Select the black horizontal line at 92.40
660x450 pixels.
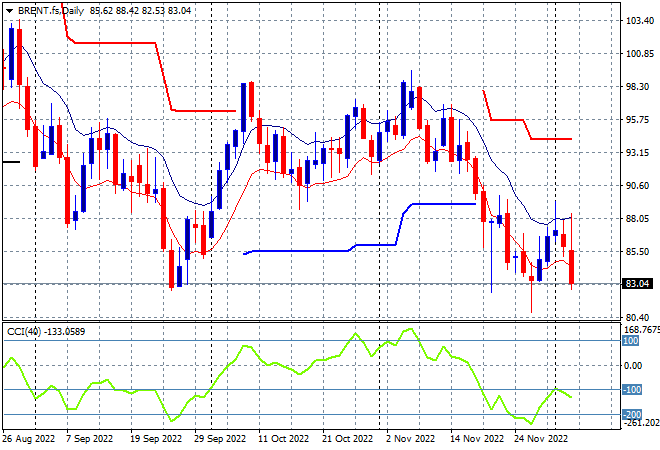pos(11,162)
